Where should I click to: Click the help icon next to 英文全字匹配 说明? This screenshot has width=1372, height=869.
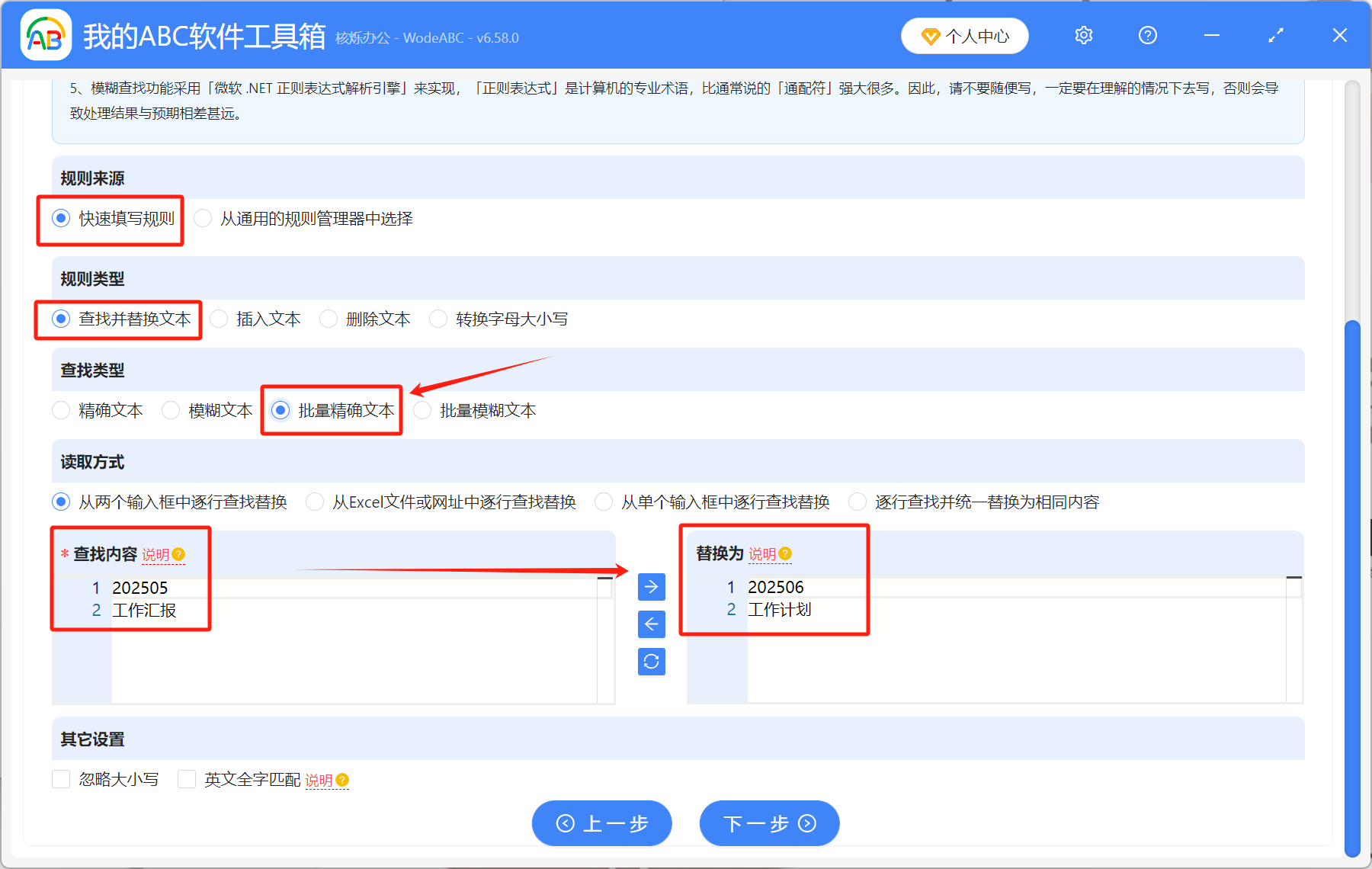pyautogui.click(x=341, y=780)
